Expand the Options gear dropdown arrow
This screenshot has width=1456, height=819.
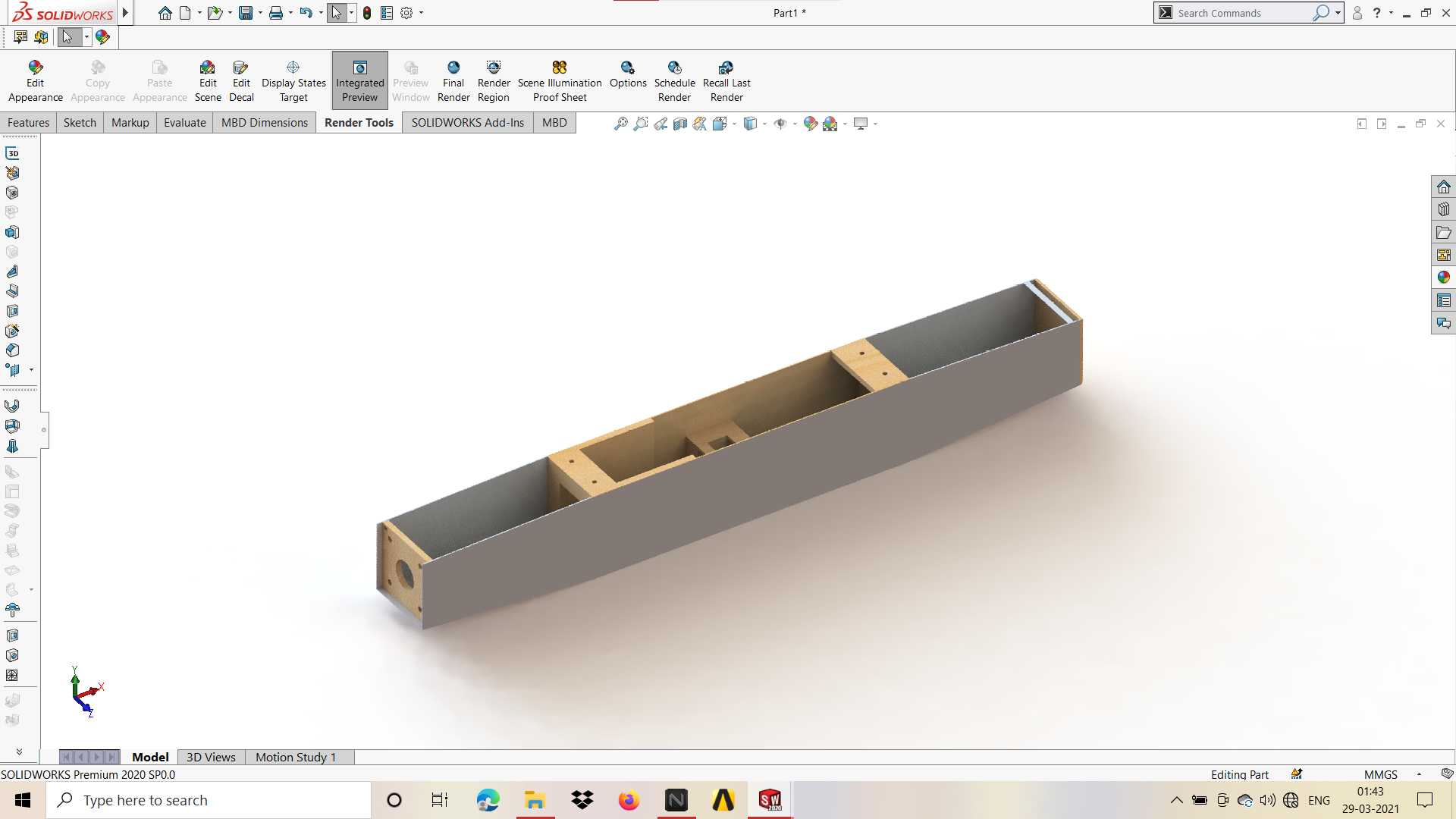pyautogui.click(x=421, y=13)
